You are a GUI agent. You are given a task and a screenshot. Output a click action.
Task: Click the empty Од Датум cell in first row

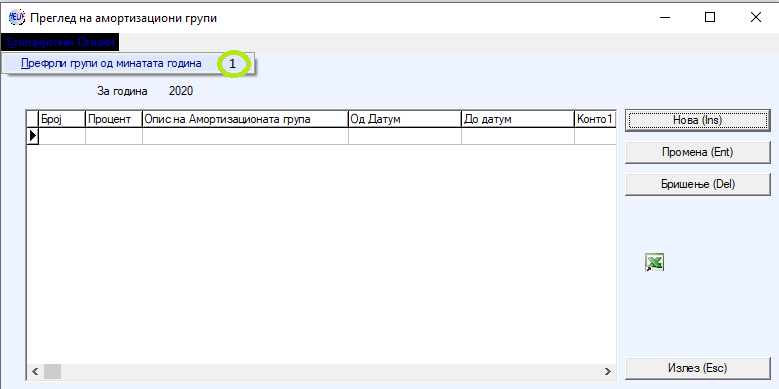[x=405, y=136]
